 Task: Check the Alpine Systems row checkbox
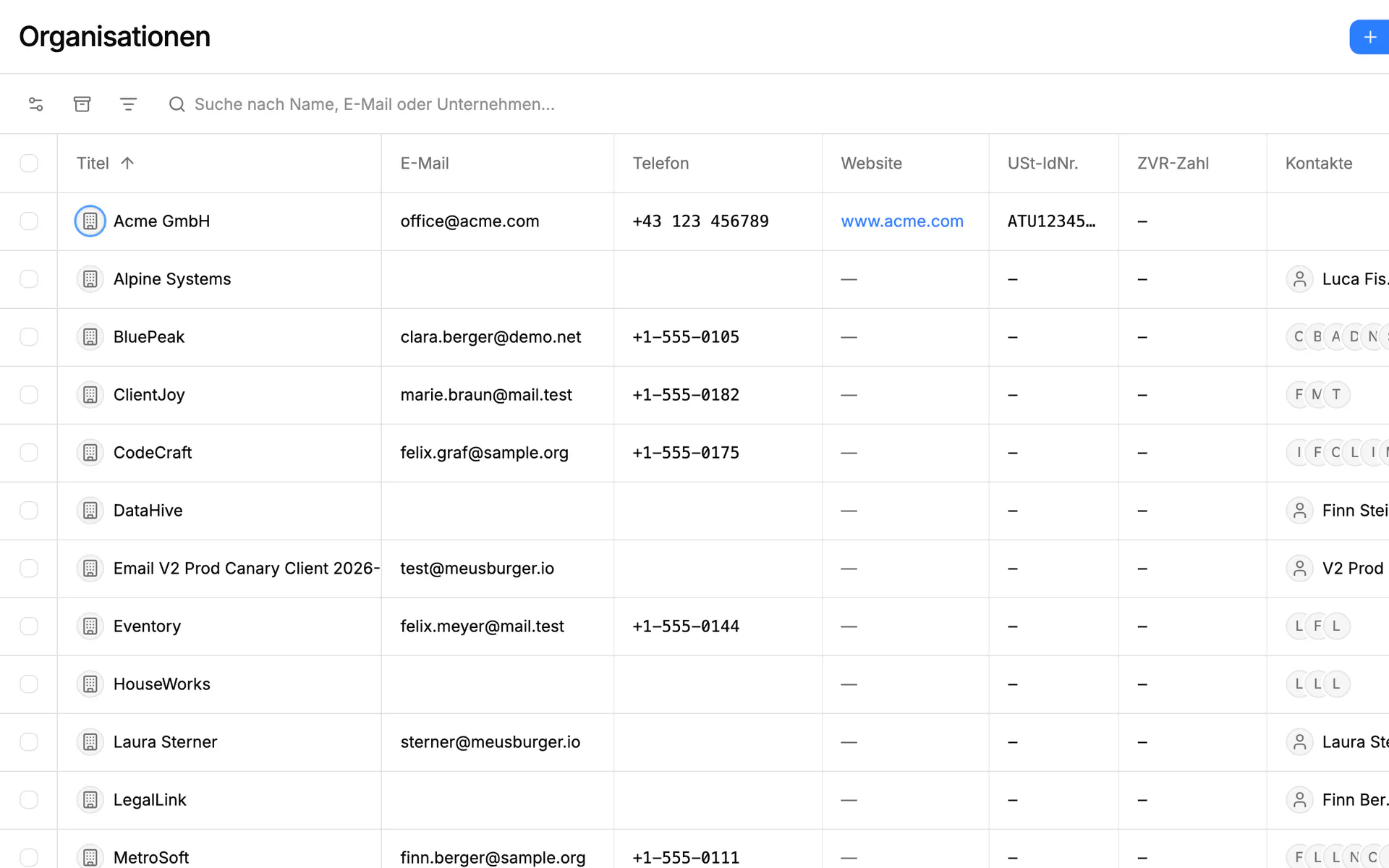point(29,279)
